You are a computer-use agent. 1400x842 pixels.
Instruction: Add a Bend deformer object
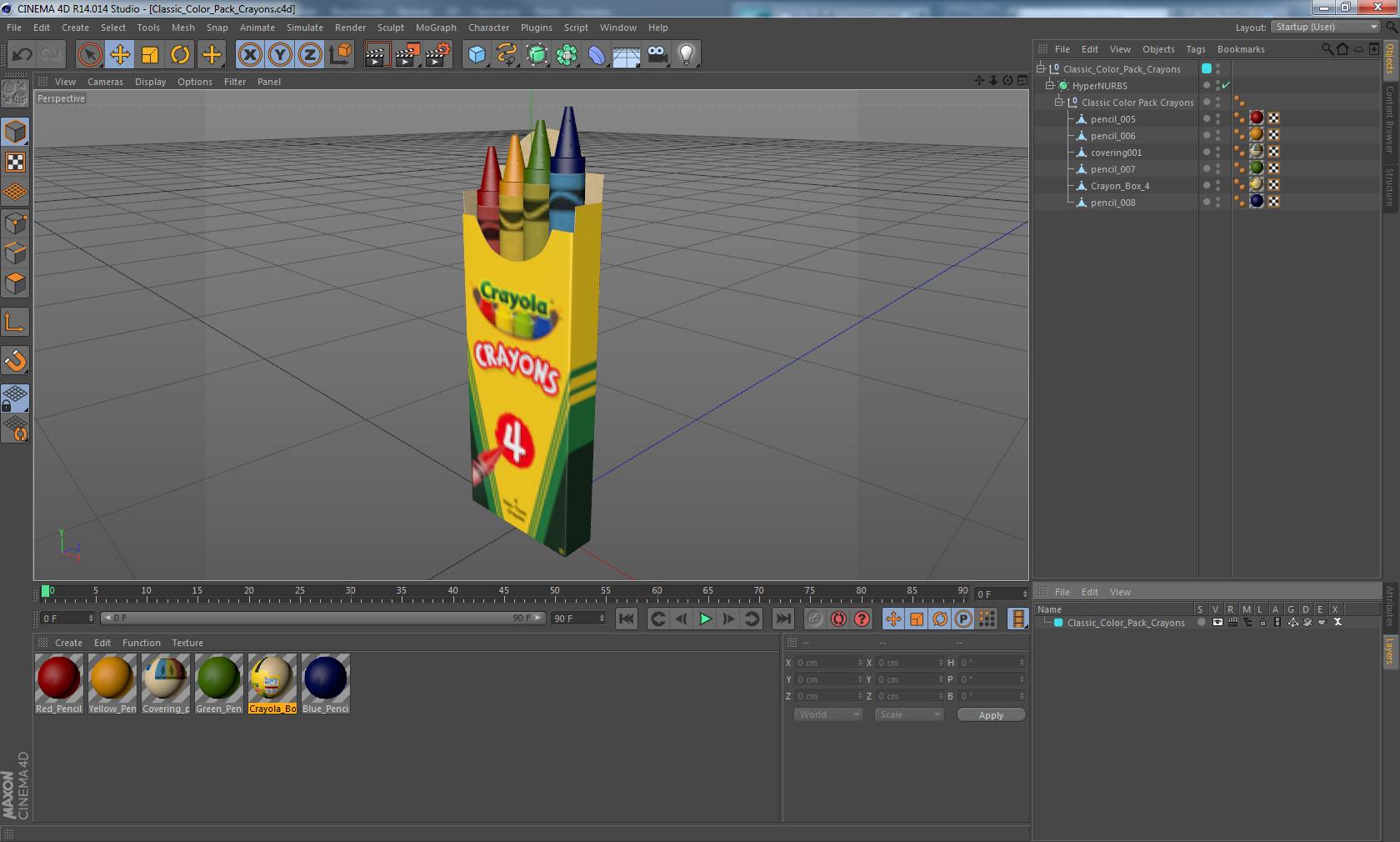click(597, 55)
